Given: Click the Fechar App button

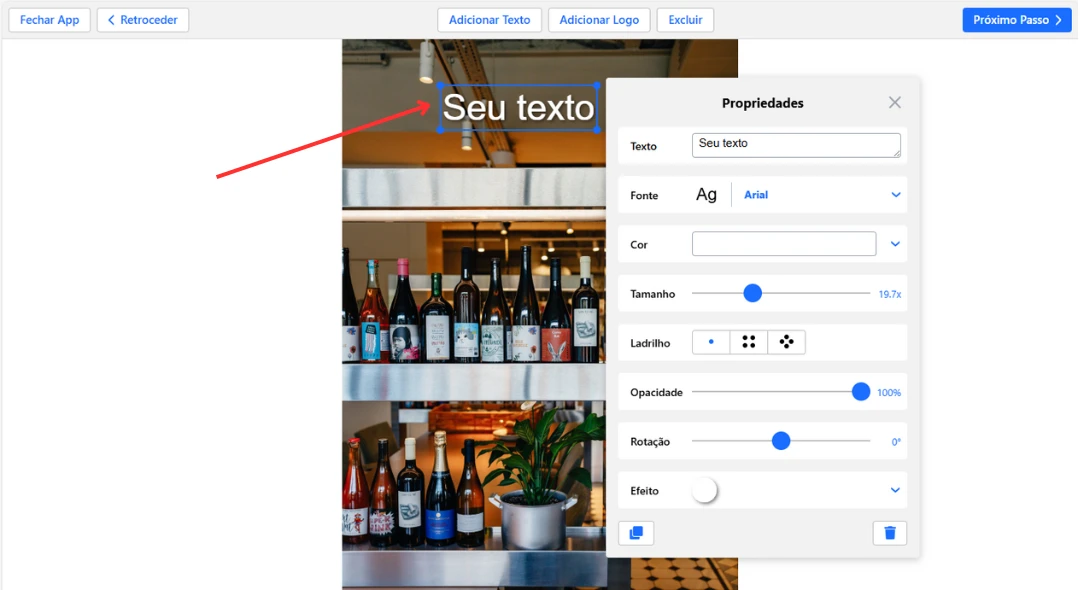Looking at the screenshot, I should [49, 19].
